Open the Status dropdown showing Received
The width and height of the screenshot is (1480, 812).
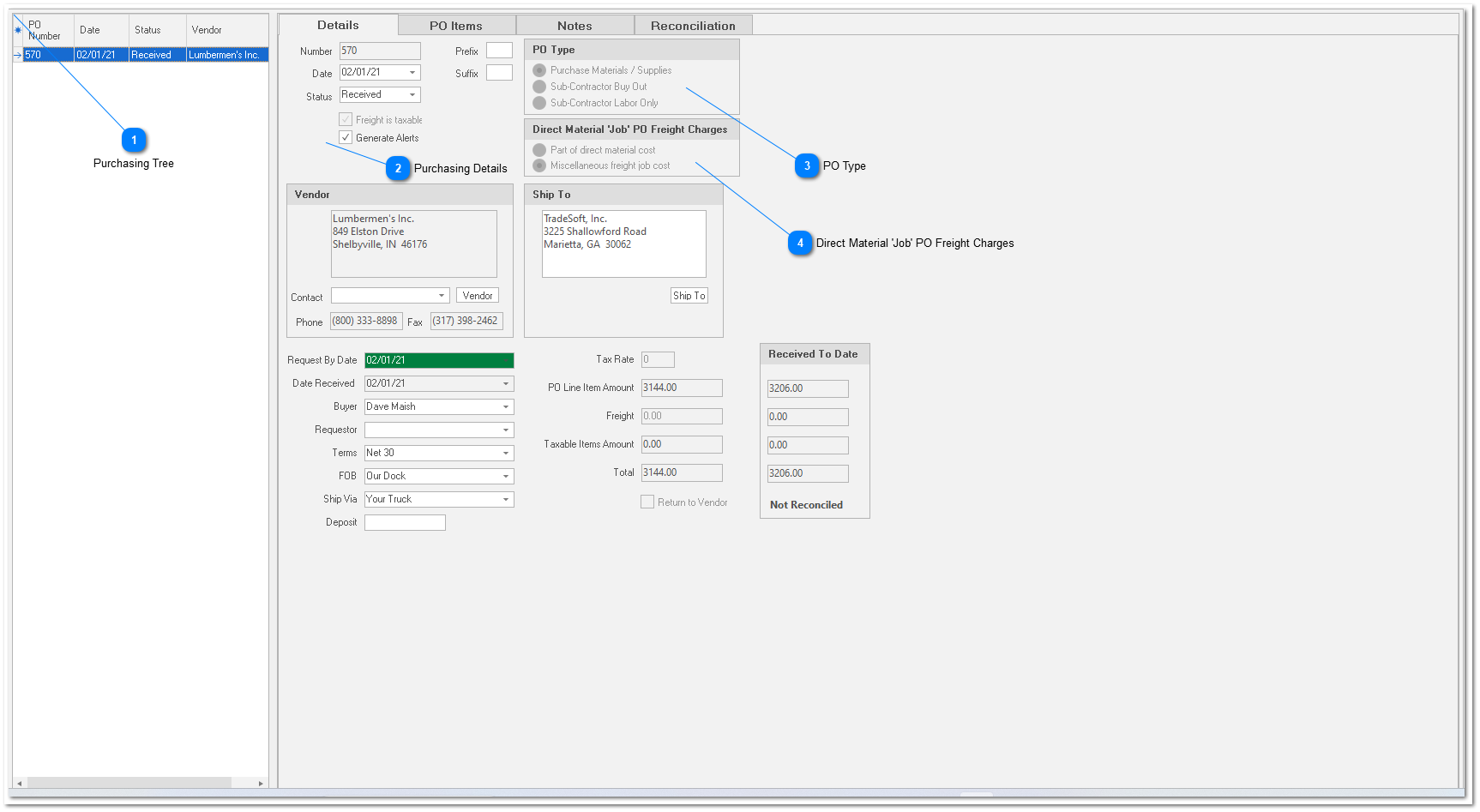tap(412, 95)
